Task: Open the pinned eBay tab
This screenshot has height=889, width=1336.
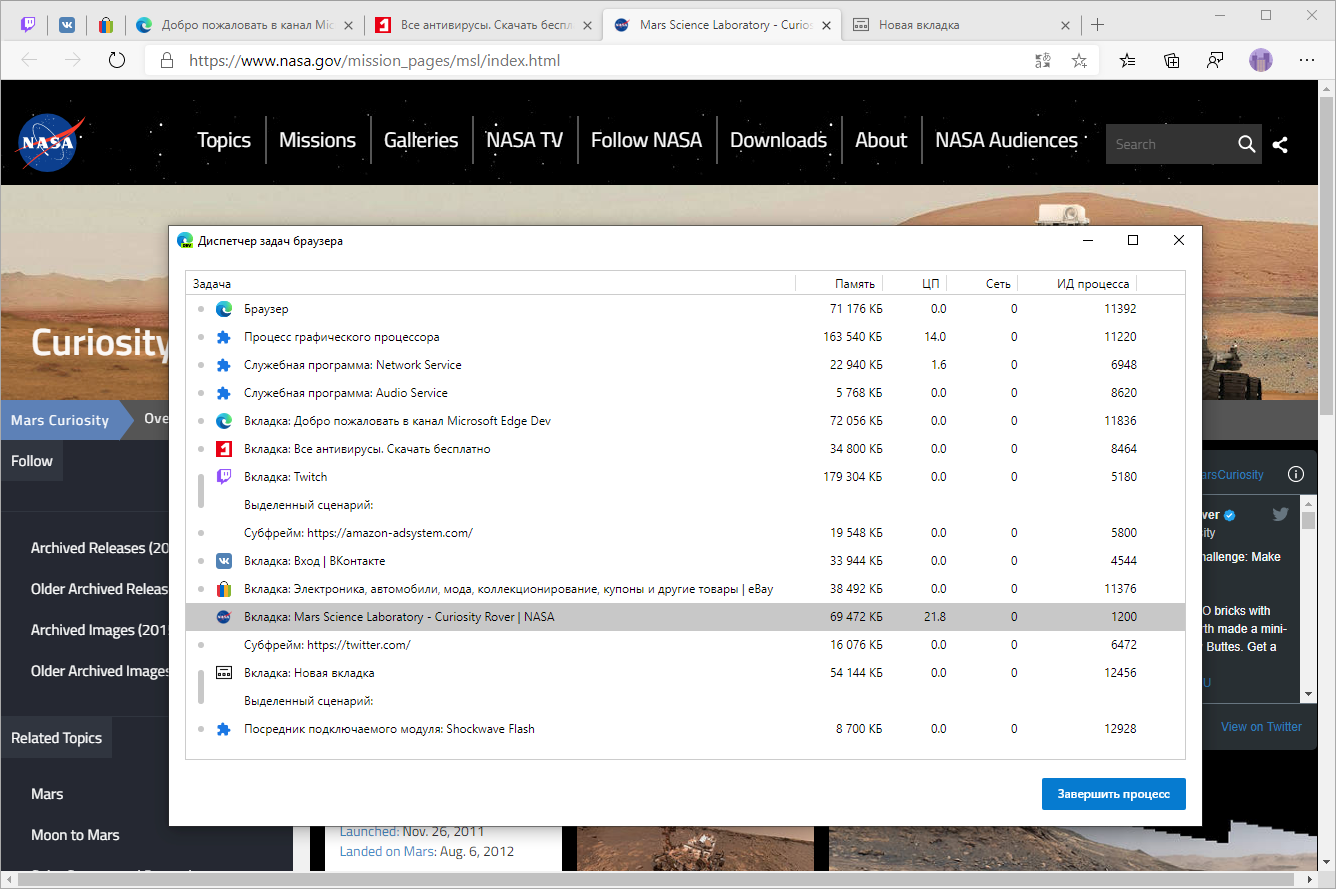Action: tap(105, 25)
